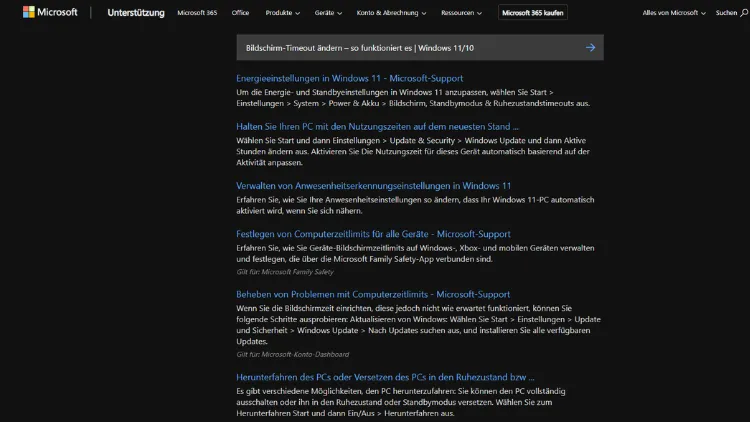Open Herunterfahren des PCs link
This screenshot has width=750, height=422.
point(385,377)
